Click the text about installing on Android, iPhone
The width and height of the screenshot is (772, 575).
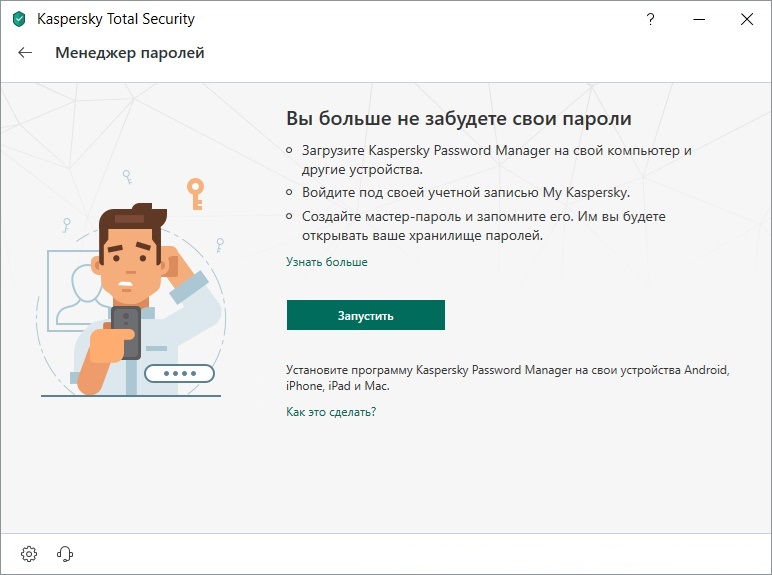[507, 377]
